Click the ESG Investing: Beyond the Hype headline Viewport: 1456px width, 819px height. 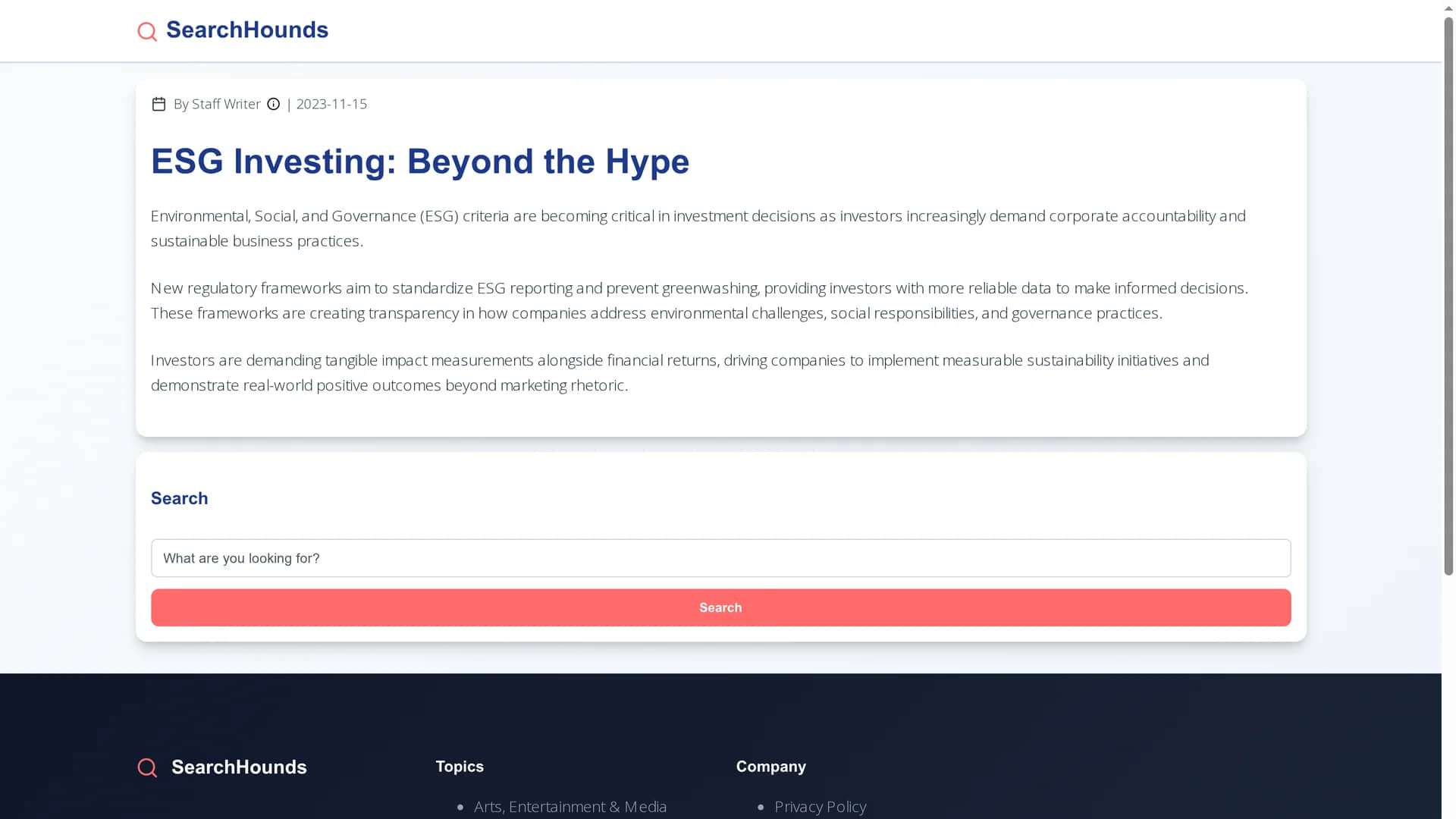click(420, 162)
